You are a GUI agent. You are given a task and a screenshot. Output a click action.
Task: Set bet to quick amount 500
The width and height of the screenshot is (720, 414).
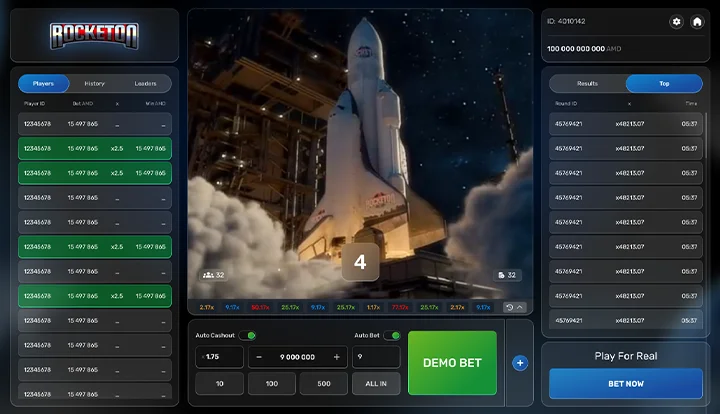pyautogui.click(x=324, y=384)
